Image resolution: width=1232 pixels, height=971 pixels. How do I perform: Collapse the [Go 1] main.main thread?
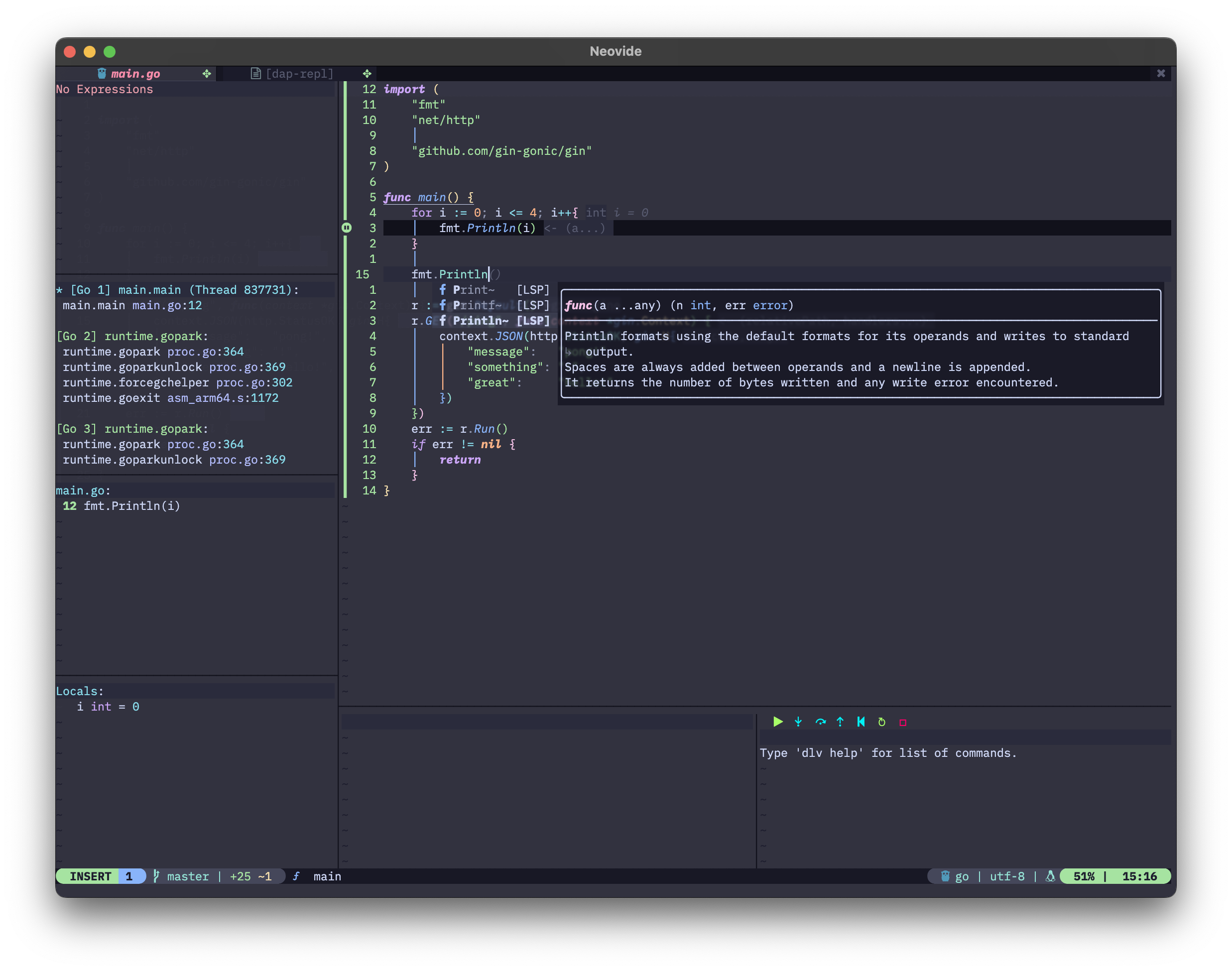[x=177, y=289]
